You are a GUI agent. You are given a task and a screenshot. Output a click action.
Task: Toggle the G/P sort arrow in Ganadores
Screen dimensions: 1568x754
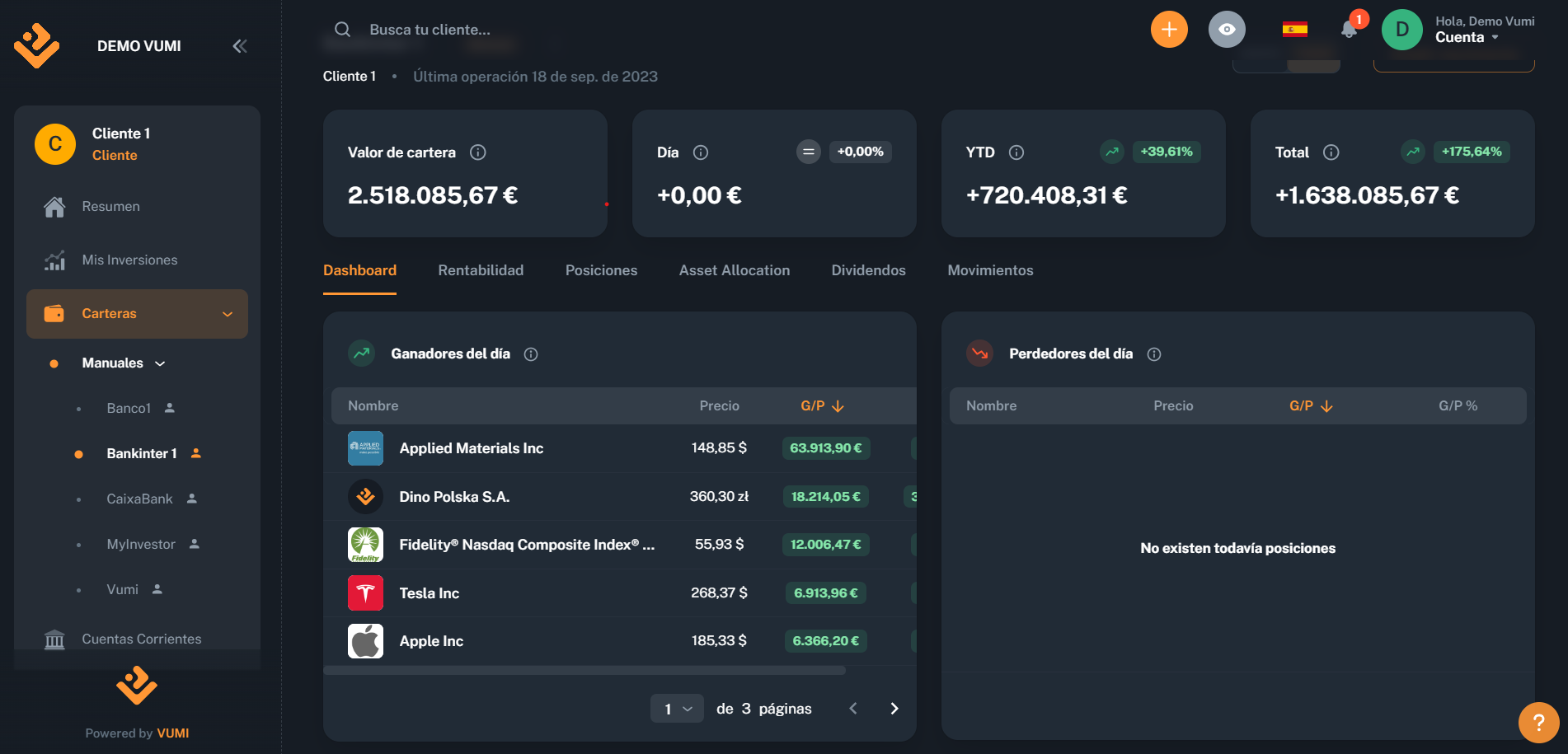(839, 405)
